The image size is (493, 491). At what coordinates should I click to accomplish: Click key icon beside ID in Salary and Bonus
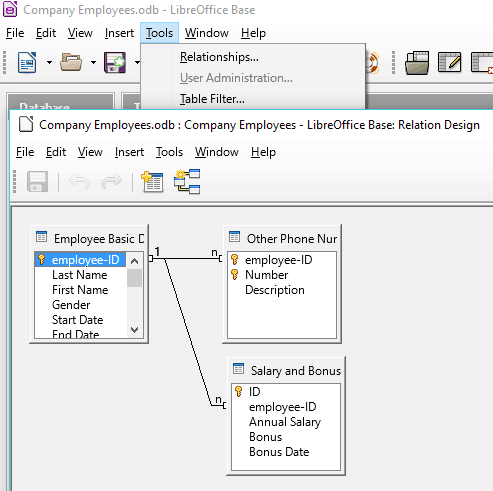pyautogui.click(x=239, y=391)
